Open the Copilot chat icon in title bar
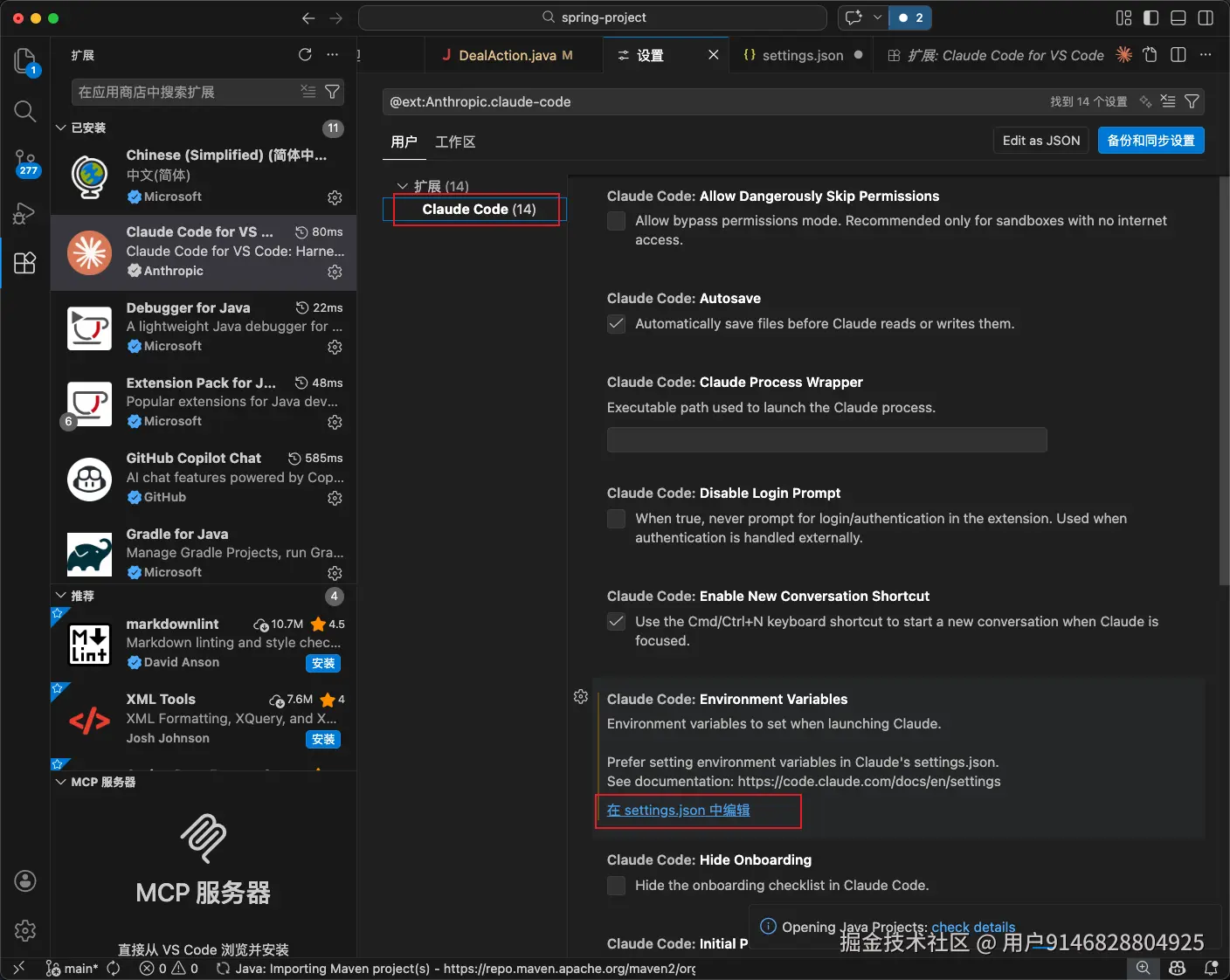The image size is (1230, 980). point(854,17)
